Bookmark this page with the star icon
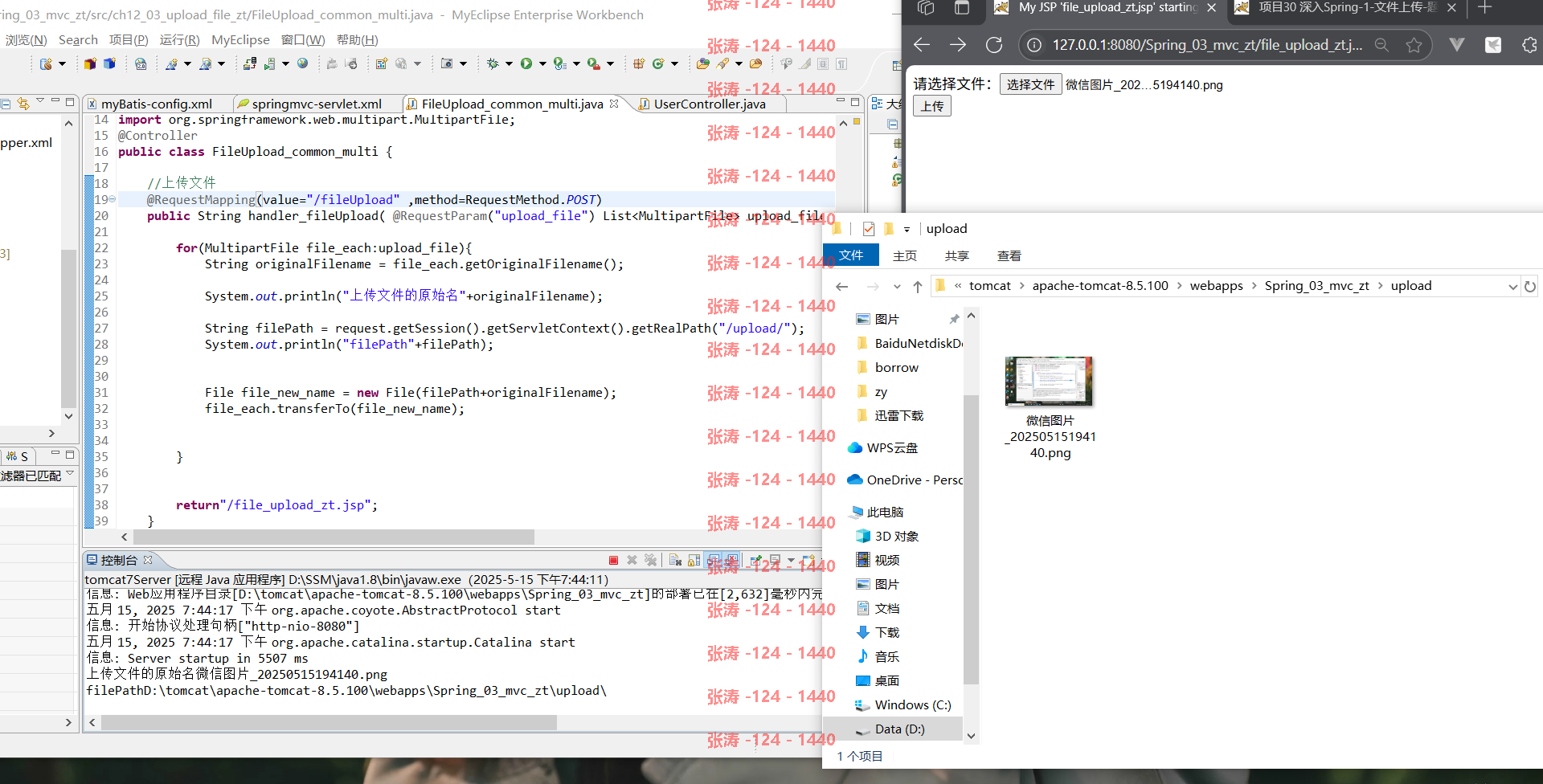This screenshot has width=1543, height=784. coord(1414,45)
